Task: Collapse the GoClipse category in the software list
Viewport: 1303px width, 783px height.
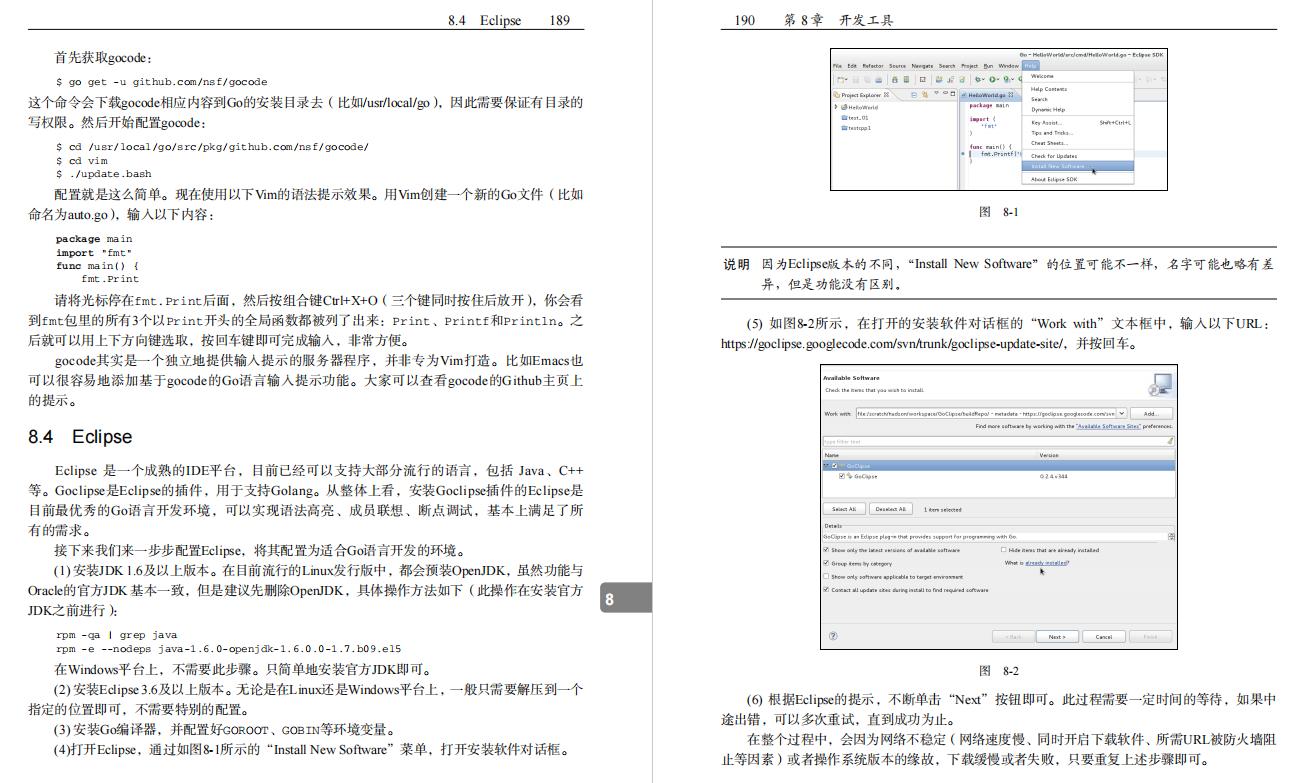Action: (x=824, y=464)
